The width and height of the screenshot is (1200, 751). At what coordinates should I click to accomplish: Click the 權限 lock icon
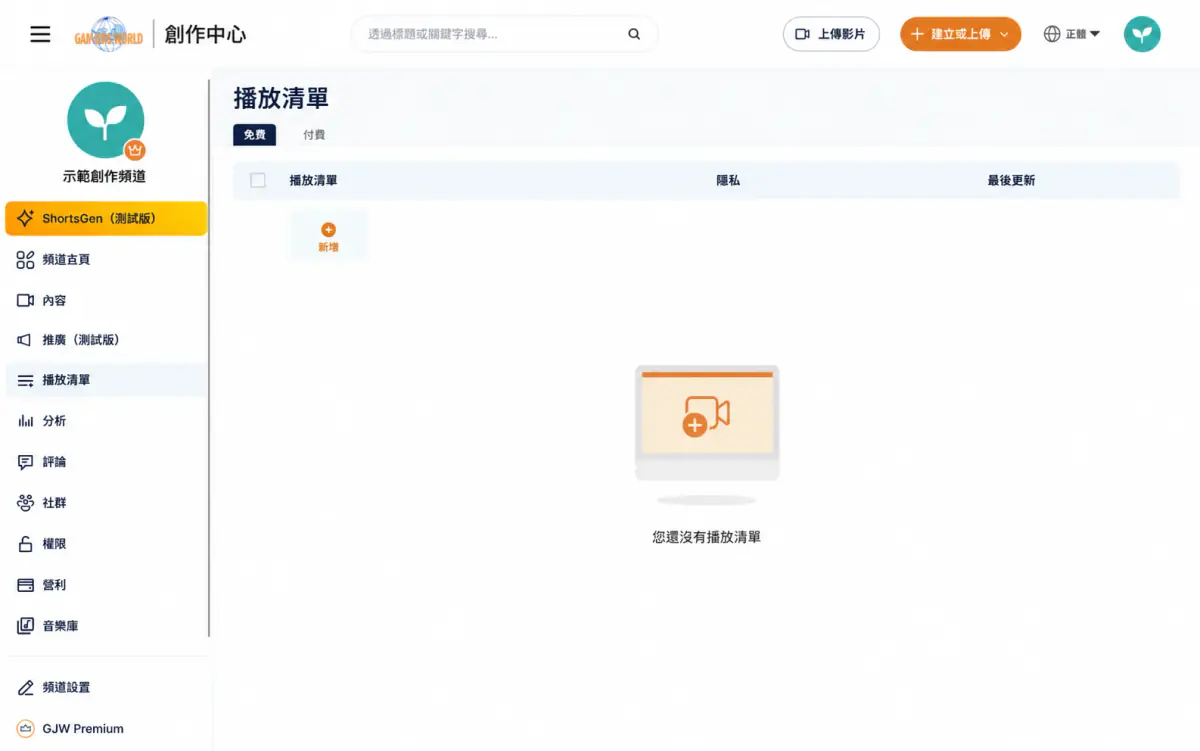tap(26, 544)
